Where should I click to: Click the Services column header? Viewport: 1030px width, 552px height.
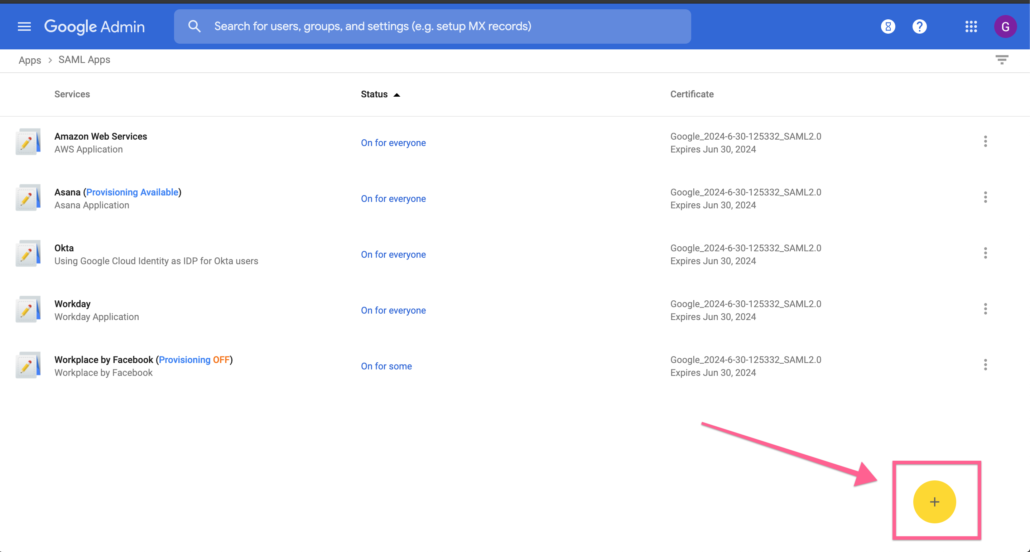pos(72,94)
